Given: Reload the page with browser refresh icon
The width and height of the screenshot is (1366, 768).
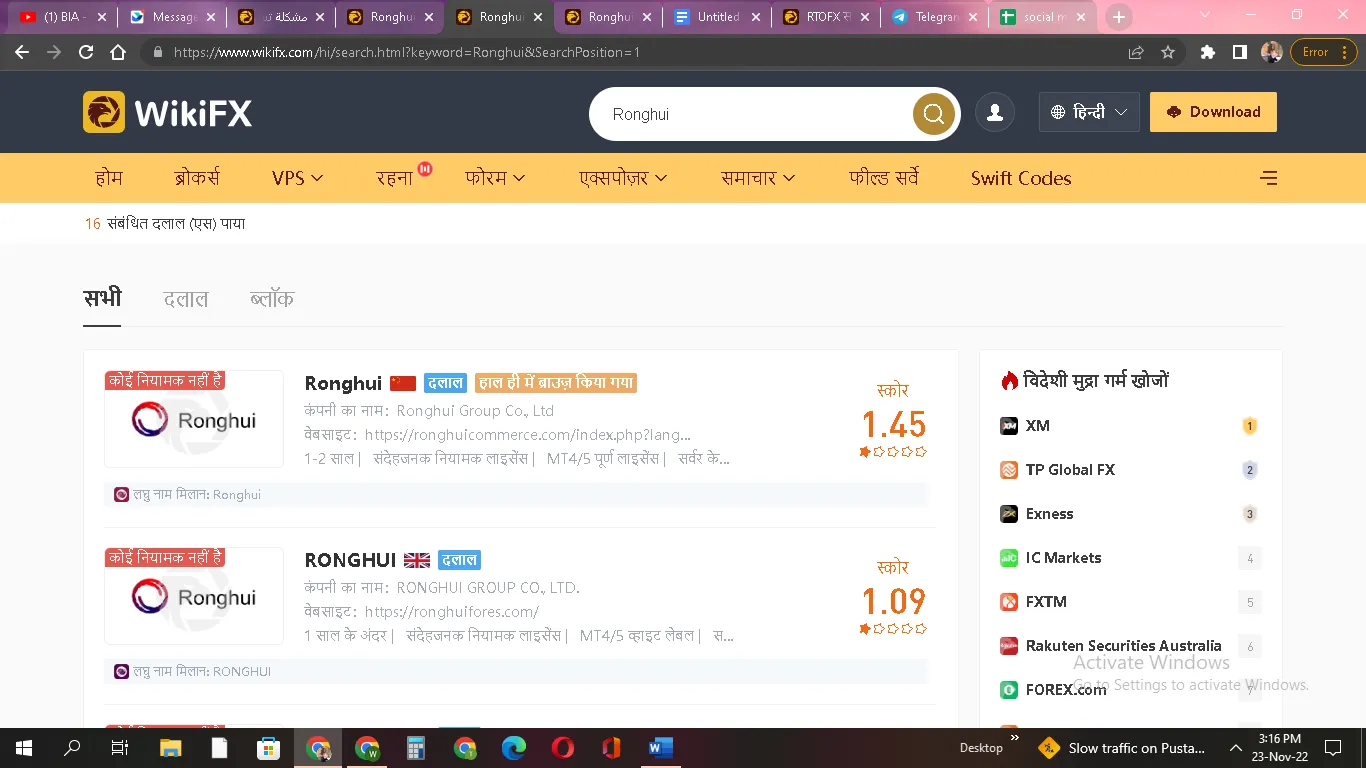Looking at the screenshot, I should point(86,52).
